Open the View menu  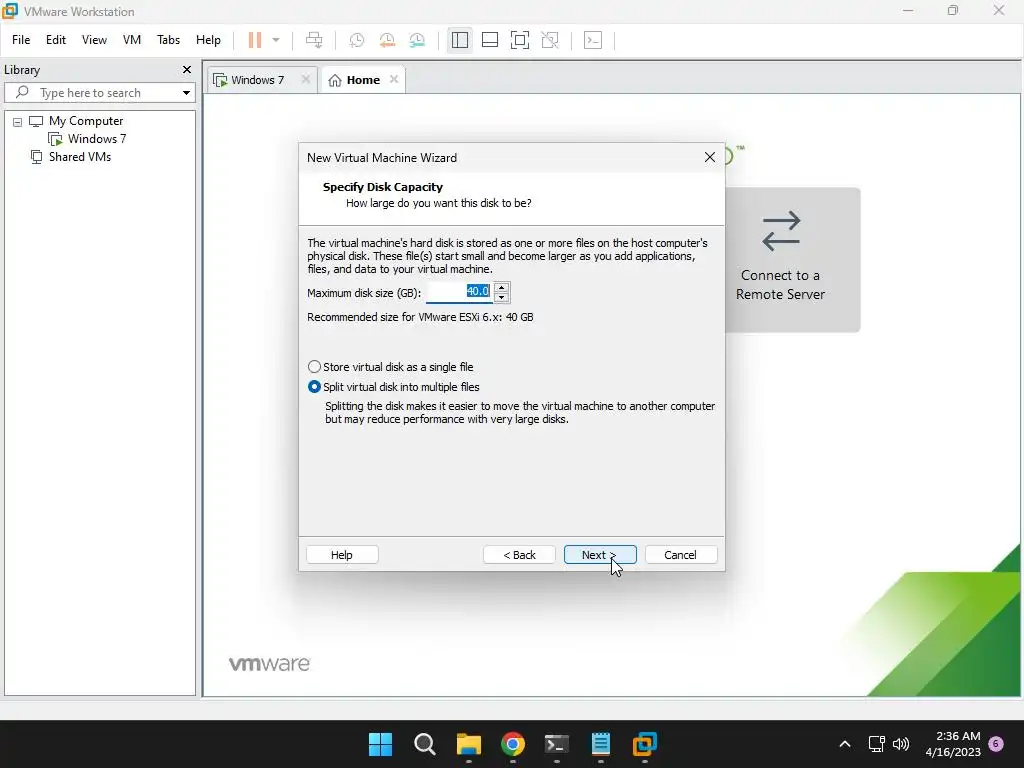pyautogui.click(x=94, y=40)
